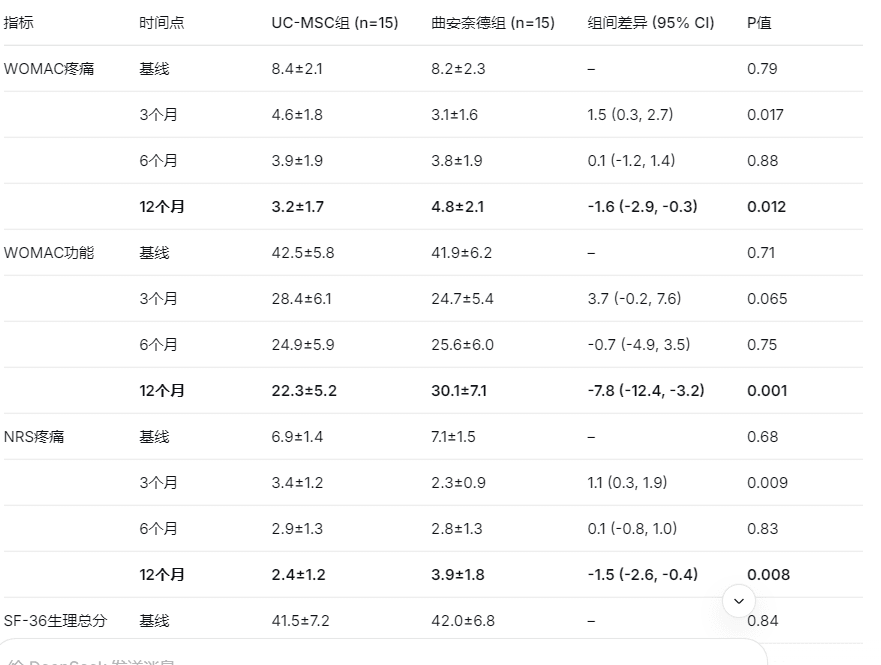Click the P值 column header
Viewport: 881px width, 665px height.
click(x=759, y=23)
